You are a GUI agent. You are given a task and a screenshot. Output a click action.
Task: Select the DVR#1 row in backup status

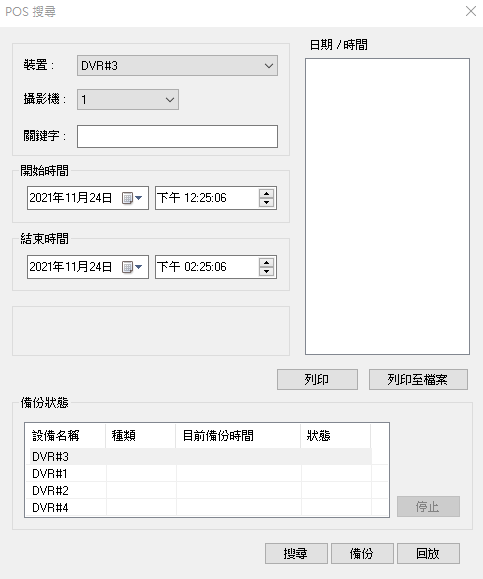(201, 473)
